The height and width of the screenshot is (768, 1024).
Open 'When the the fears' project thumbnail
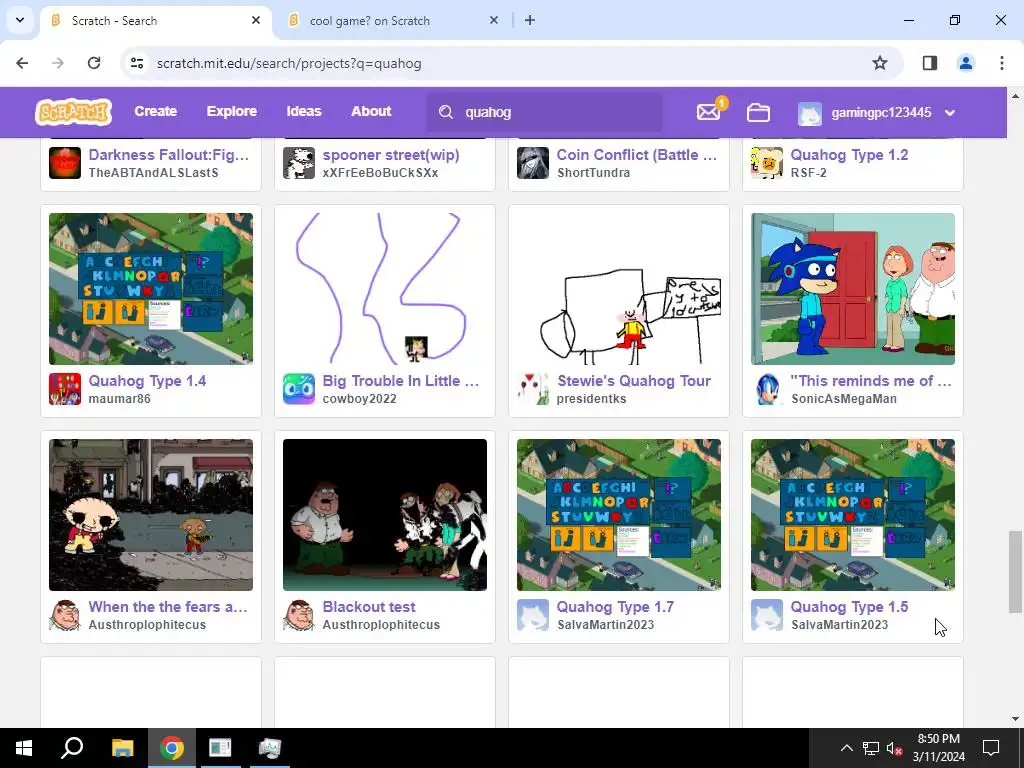151,515
